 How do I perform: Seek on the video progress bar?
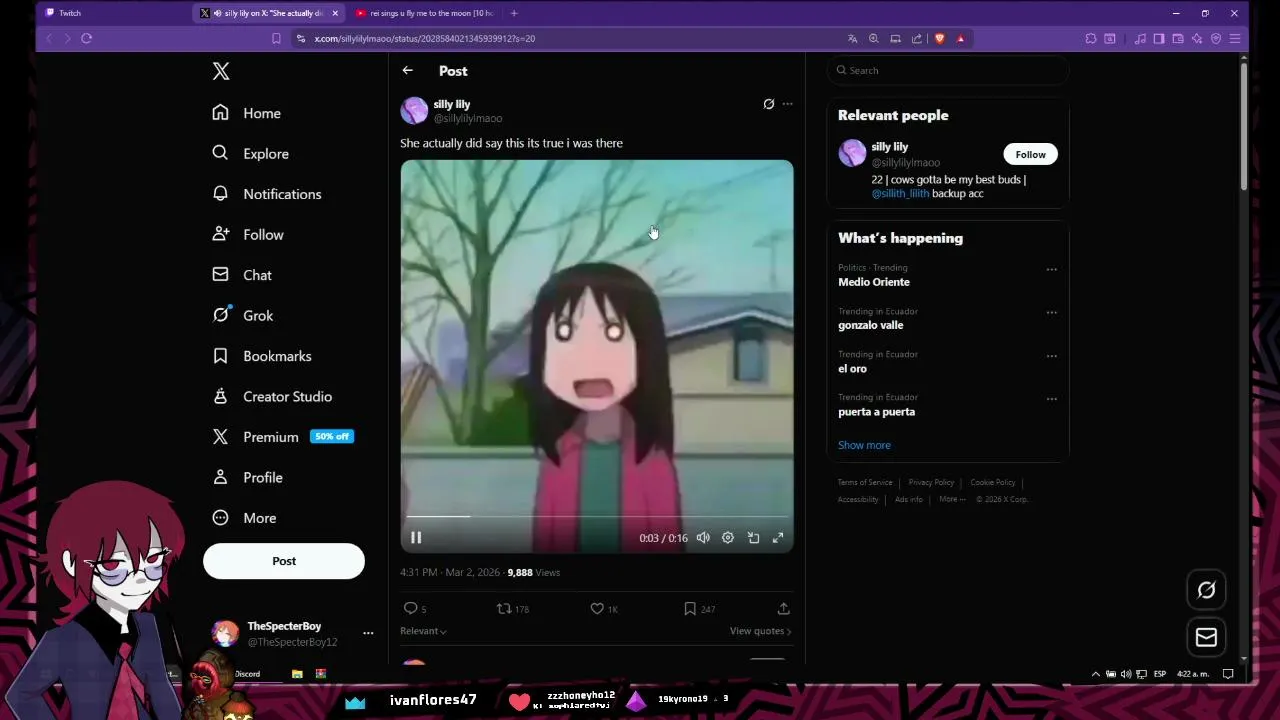click(597, 516)
